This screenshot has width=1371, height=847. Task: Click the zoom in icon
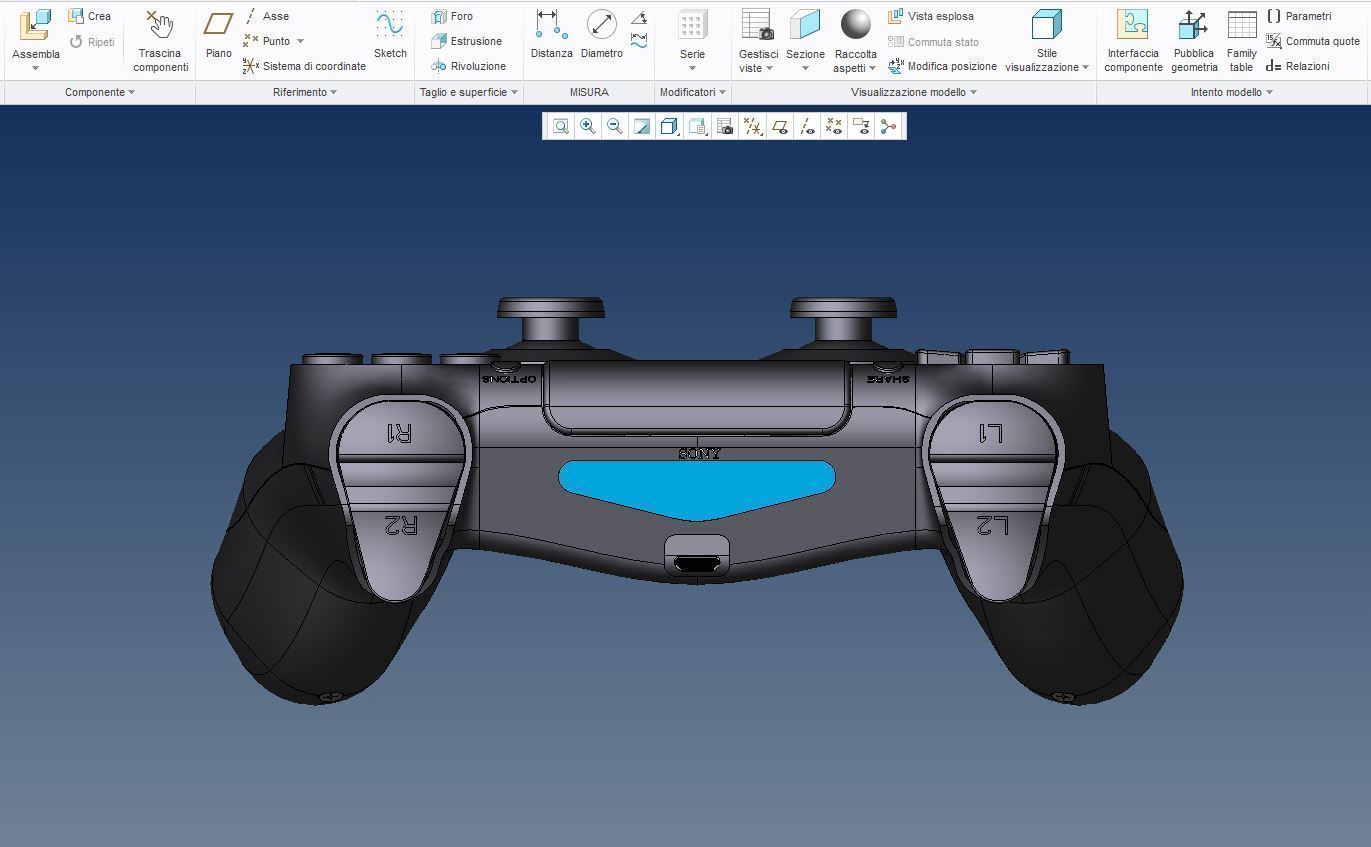(x=588, y=126)
